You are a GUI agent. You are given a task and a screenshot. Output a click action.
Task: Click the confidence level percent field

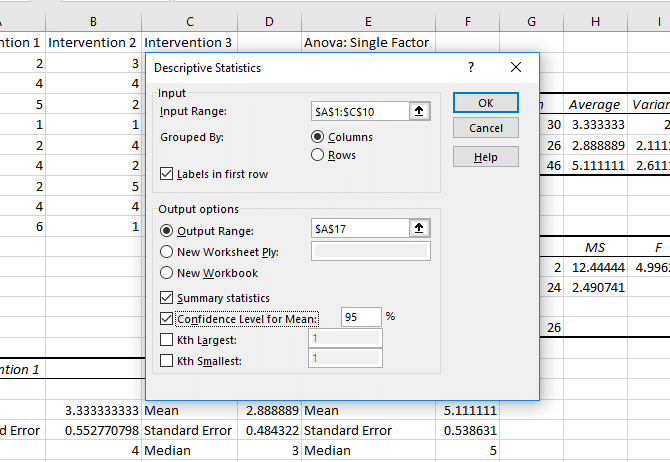(x=361, y=317)
